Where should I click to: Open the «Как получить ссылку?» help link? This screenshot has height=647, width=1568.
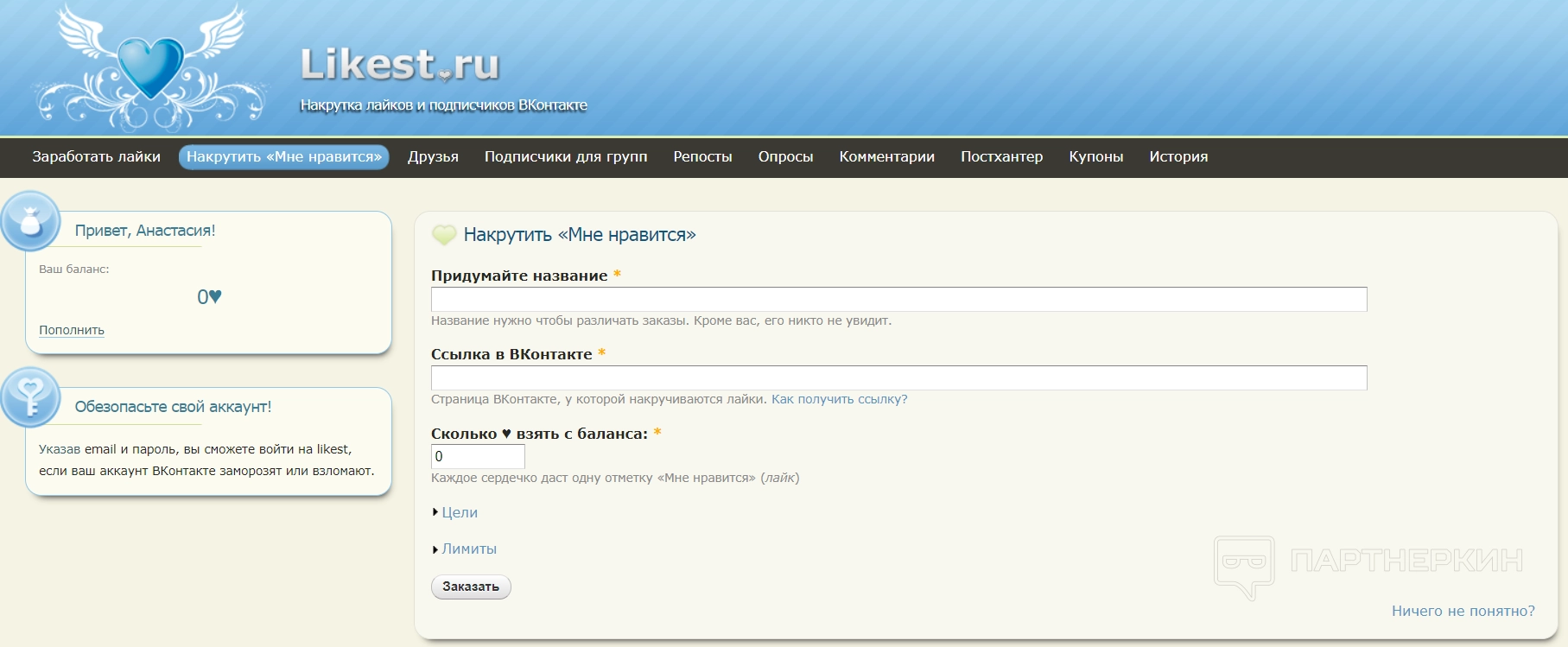click(x=839, y=399)
